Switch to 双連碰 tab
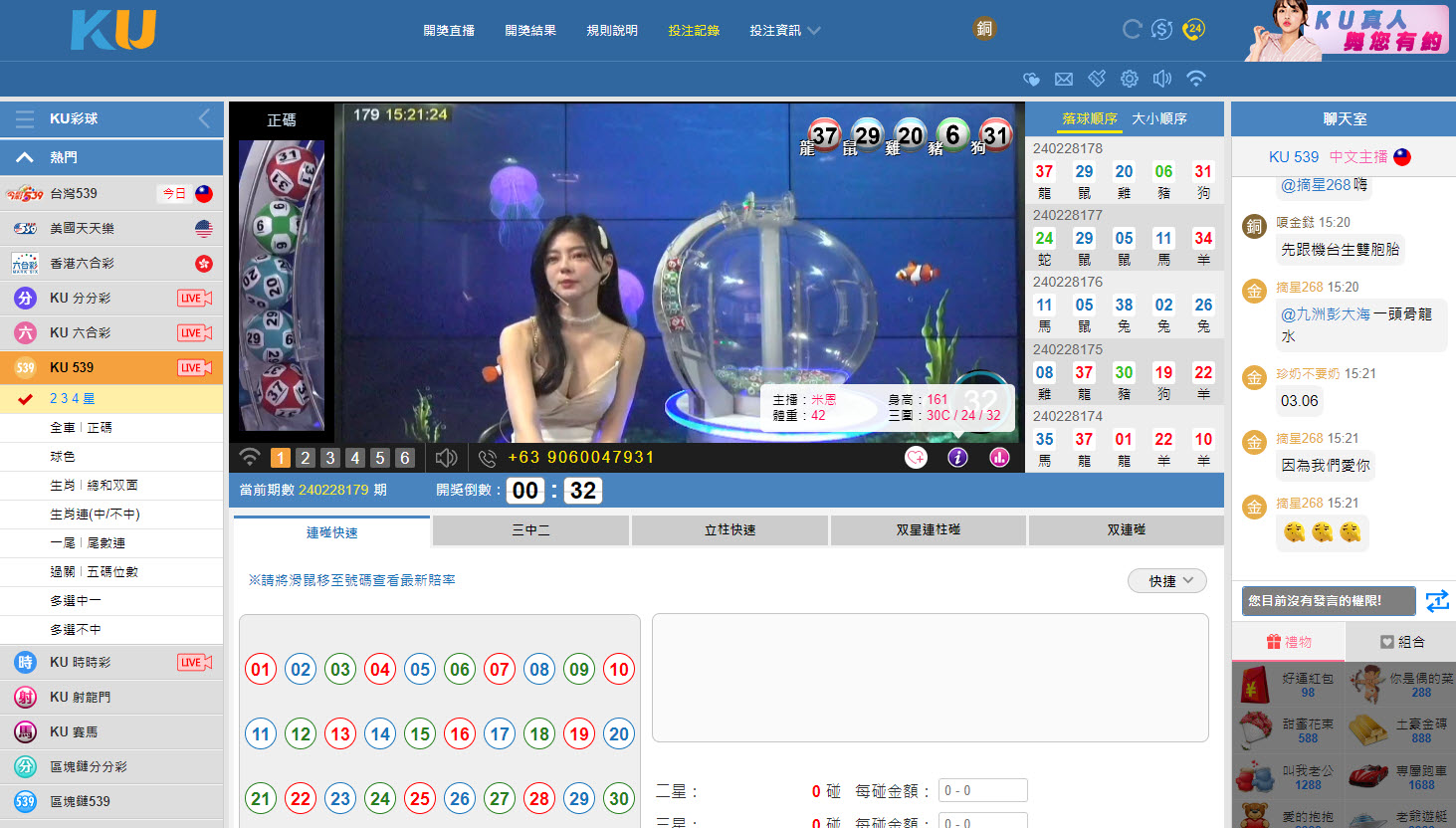1456x828 pixels. [x=1127, y=530]
